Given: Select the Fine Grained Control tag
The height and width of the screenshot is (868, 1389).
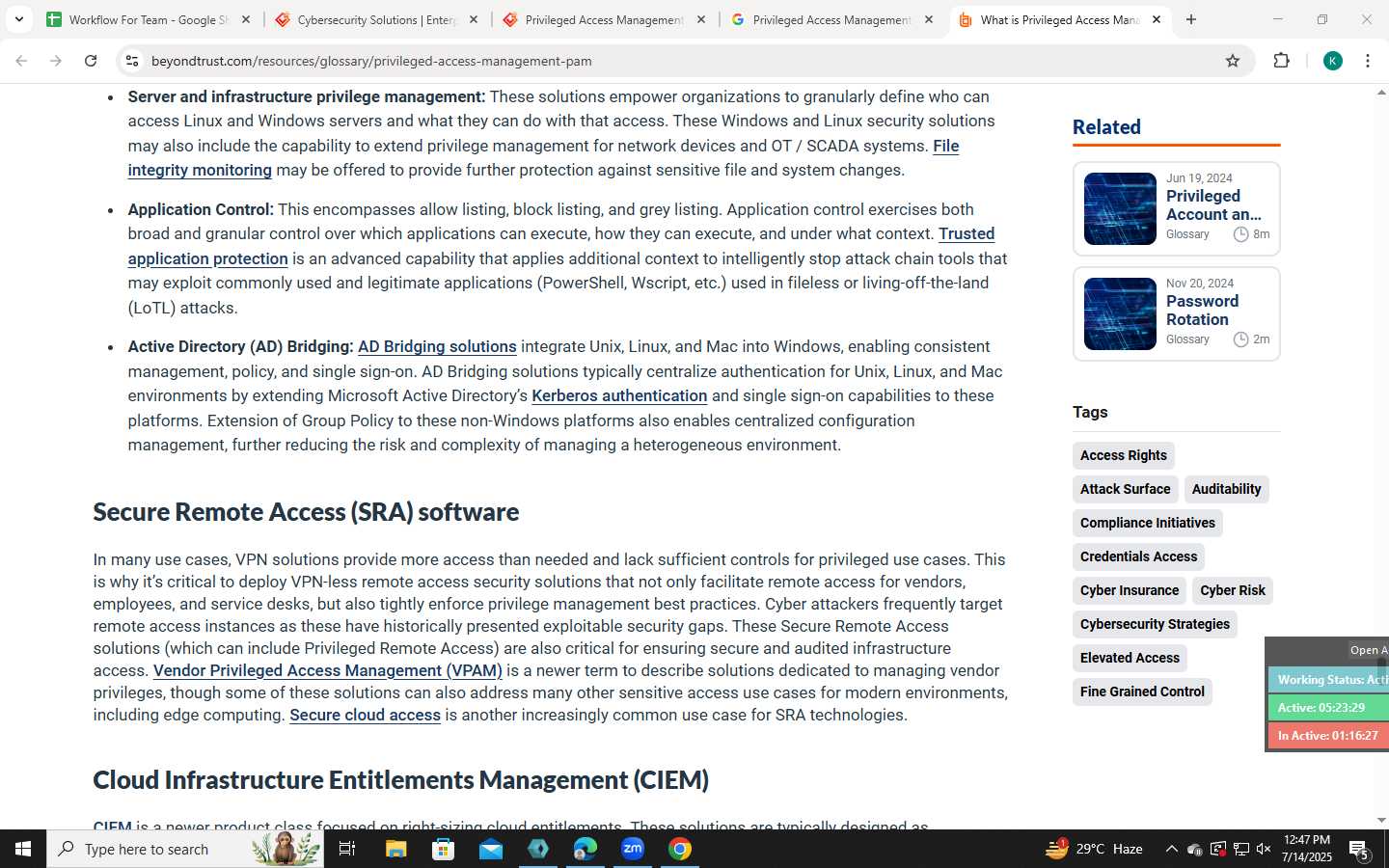Looking at the screenshot, I should 1142,692.
